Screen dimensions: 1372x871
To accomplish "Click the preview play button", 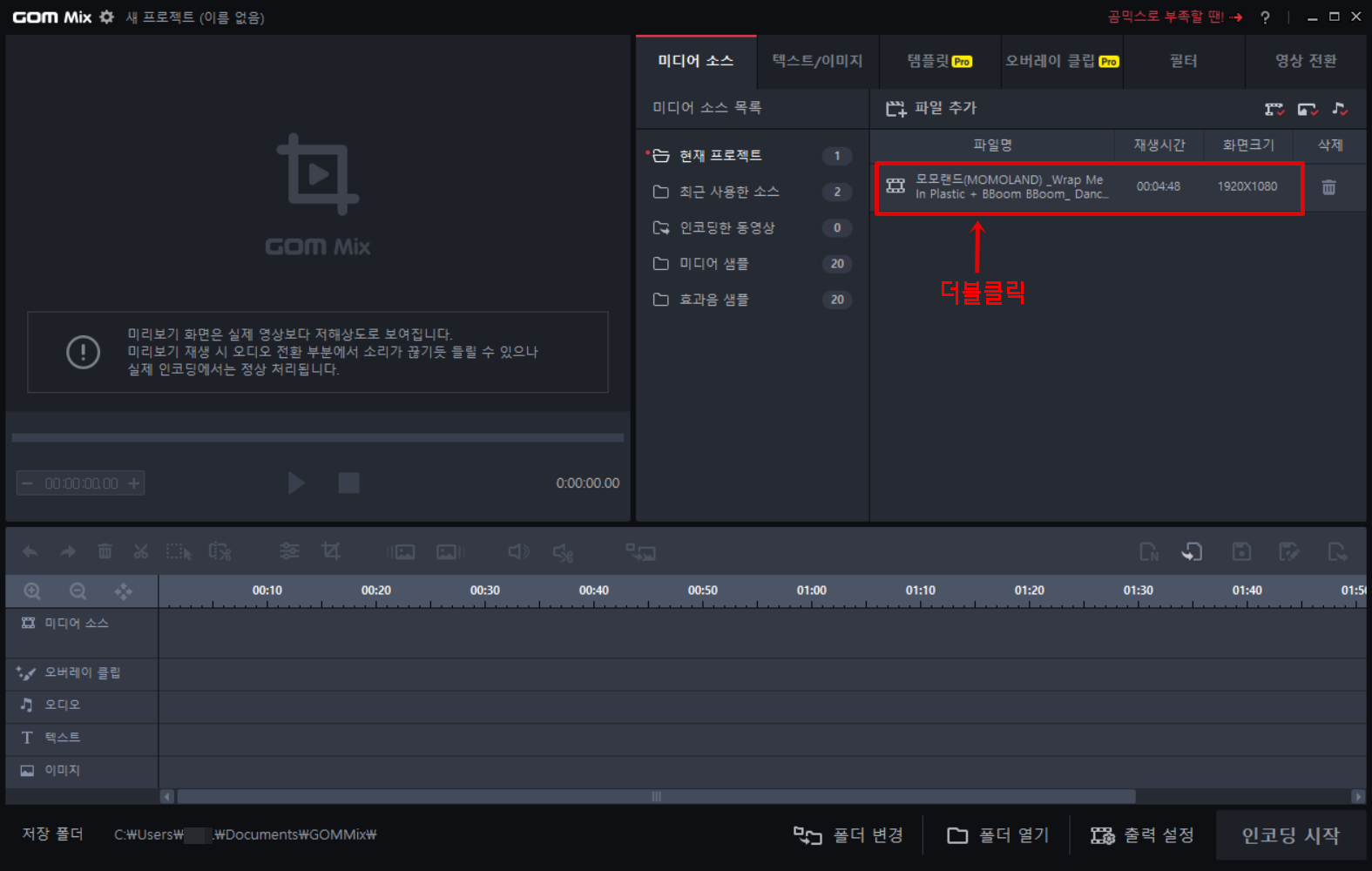I will tap(296, 483).
